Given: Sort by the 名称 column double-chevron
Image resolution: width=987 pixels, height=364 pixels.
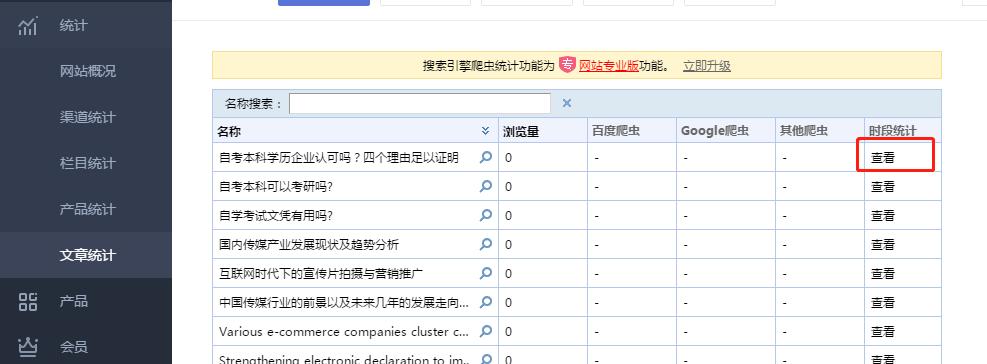Looking at the screenshot, I should click(485, 131).
